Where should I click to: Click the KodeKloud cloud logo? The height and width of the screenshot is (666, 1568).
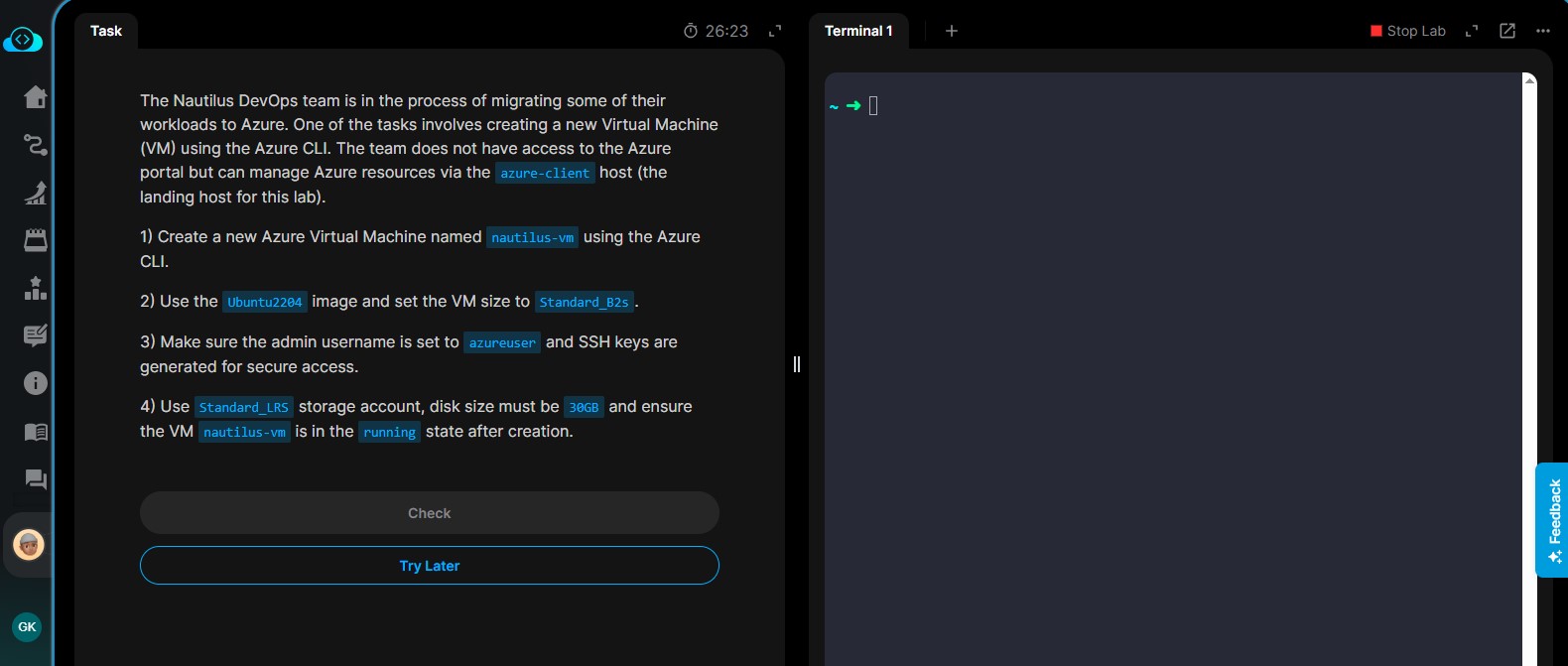(23, 41)
